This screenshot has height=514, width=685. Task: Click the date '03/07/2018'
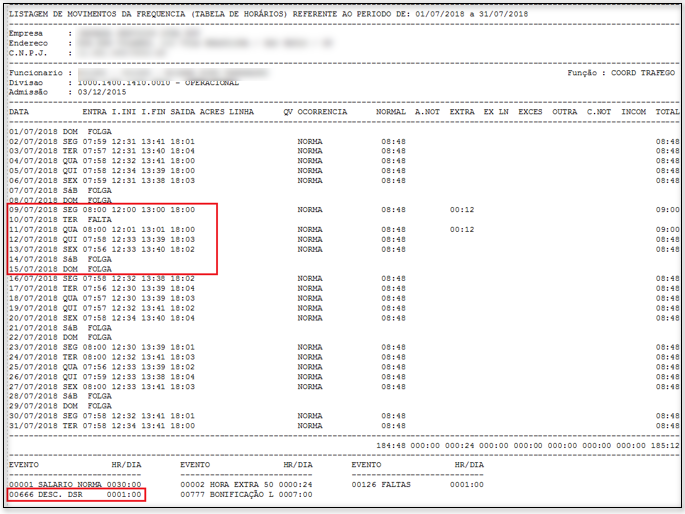click(x=33, y=151)
